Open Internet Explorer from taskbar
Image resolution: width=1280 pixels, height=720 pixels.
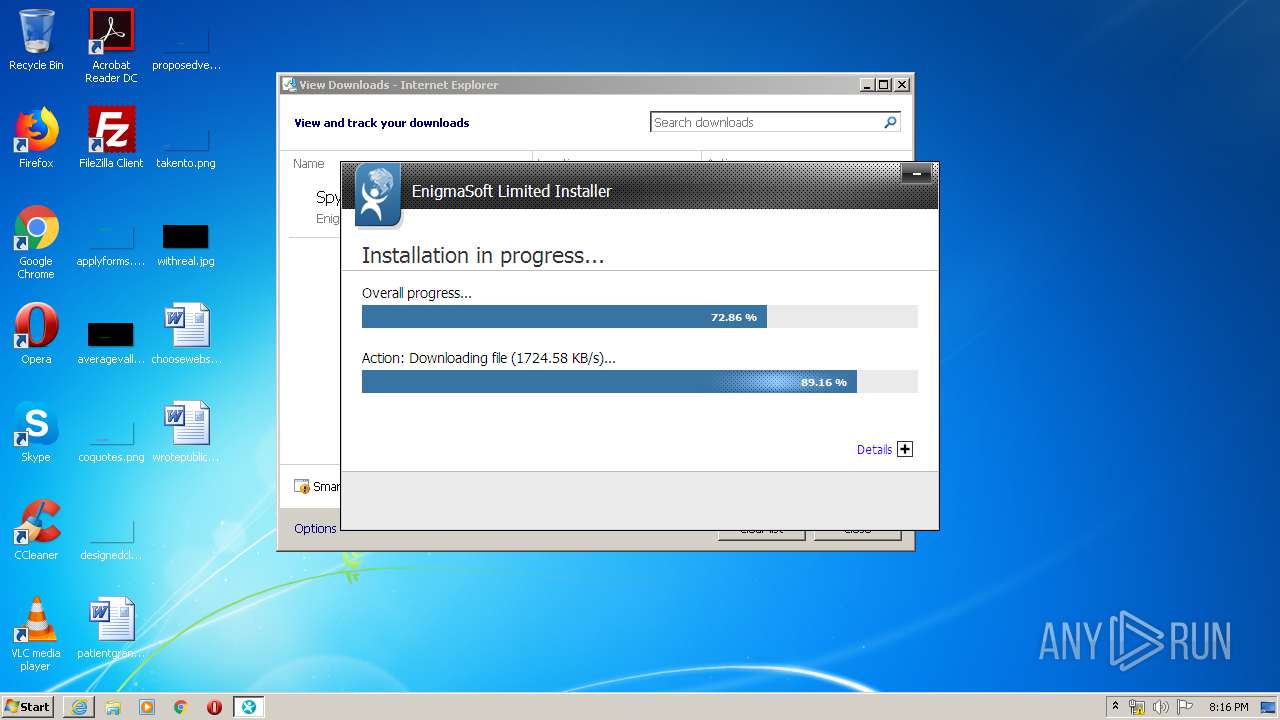point(79,707)
